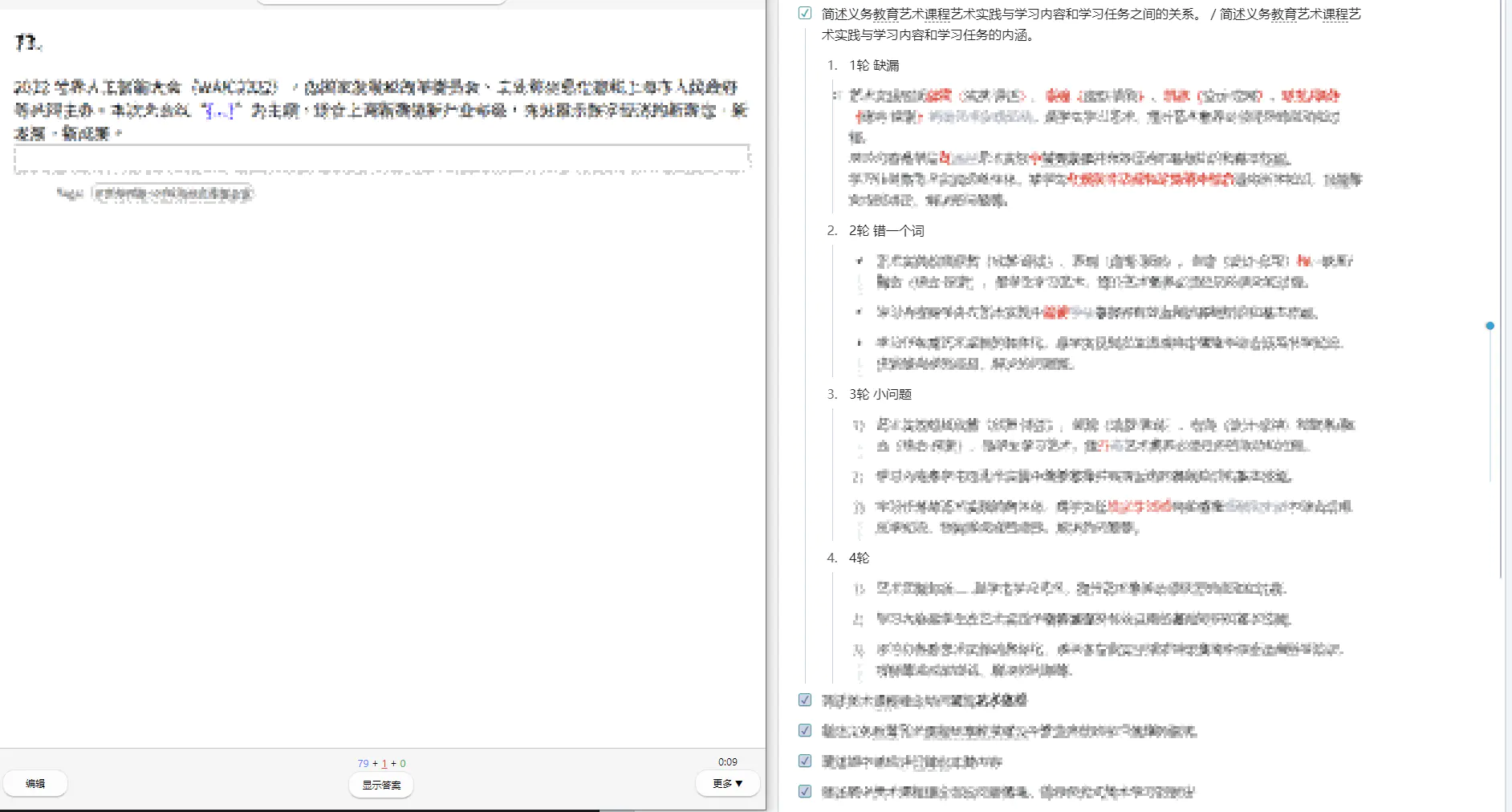Toggle the bottom-most checkbox in the note list

[805, 791]
